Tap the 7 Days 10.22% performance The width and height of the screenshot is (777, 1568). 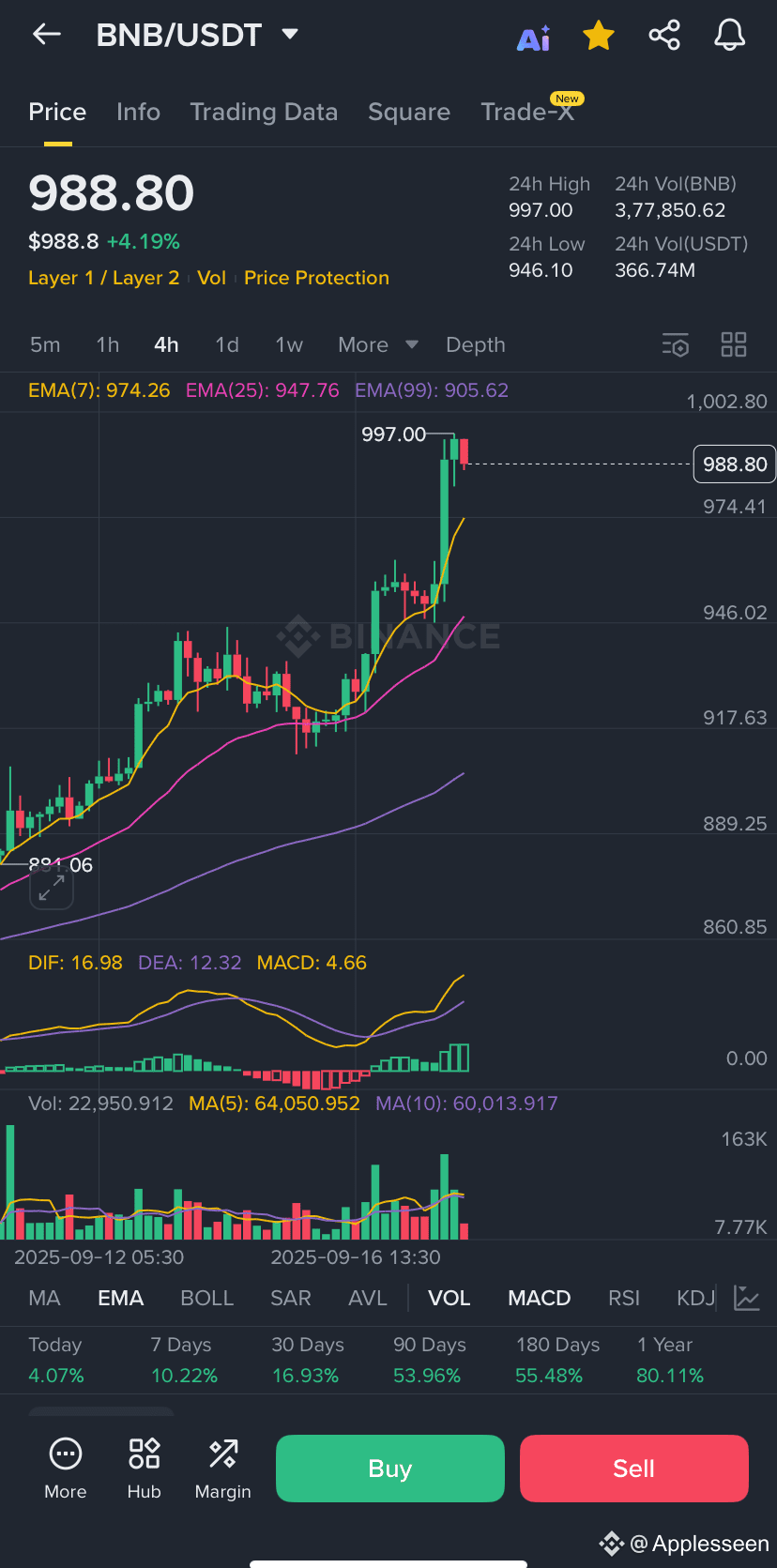click(184, 1360)
